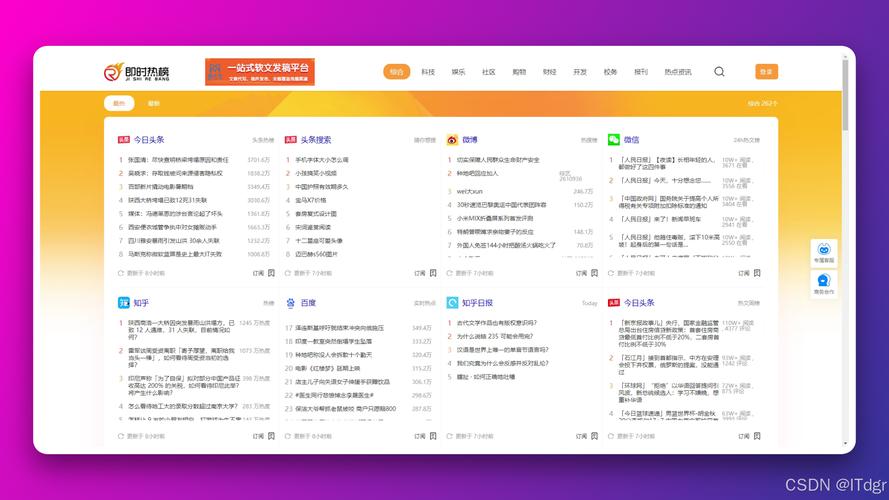Open the 一站式软文发稿平台 banner ad
The height and width of the screenshot is (500, 889).
pyautogui.click(x=259, y=71)
